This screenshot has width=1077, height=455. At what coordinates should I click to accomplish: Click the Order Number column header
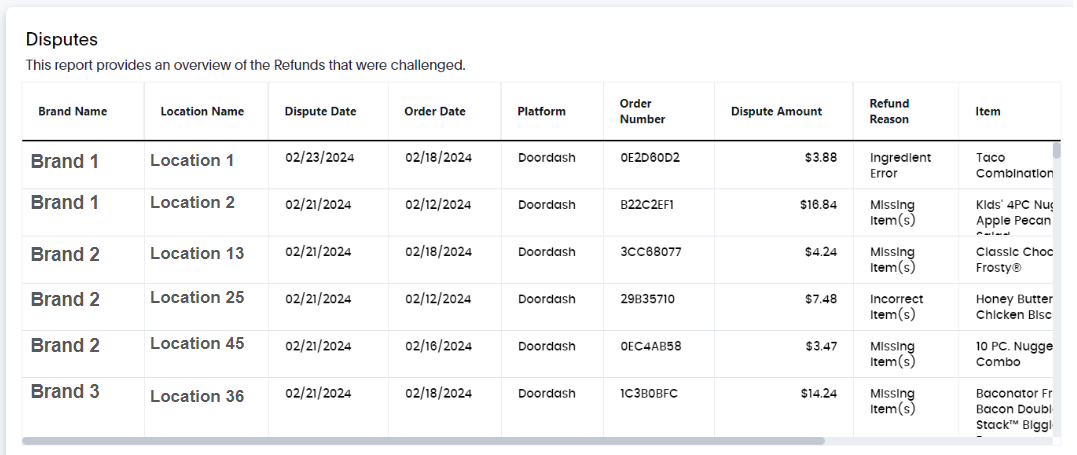click(x=642, y=111)
